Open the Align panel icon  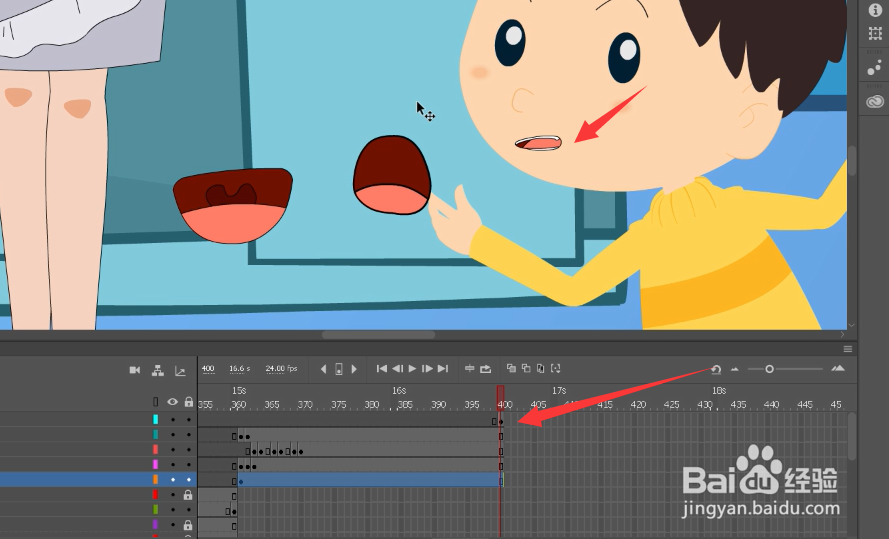pos(875,34)
